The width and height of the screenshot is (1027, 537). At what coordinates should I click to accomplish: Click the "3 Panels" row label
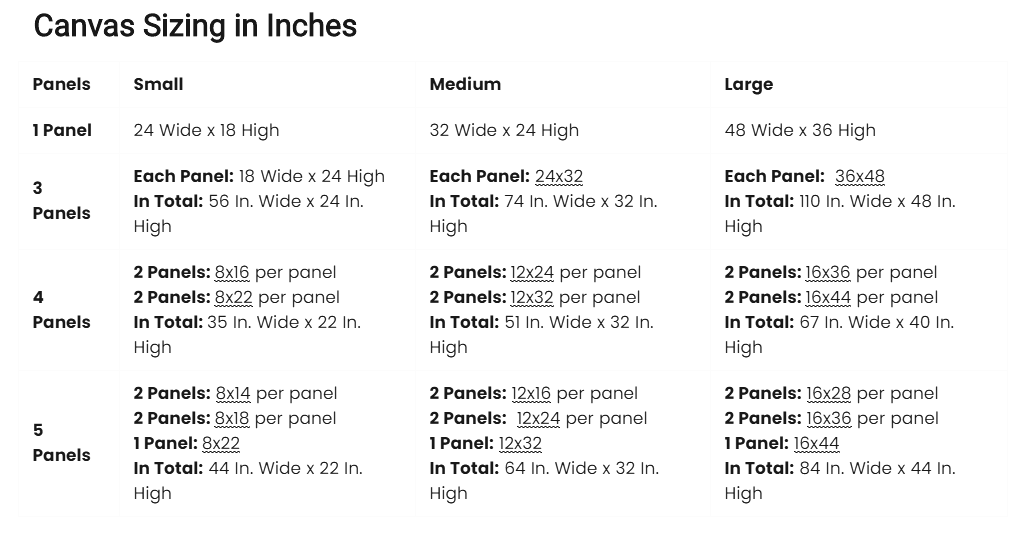point(61,200)
